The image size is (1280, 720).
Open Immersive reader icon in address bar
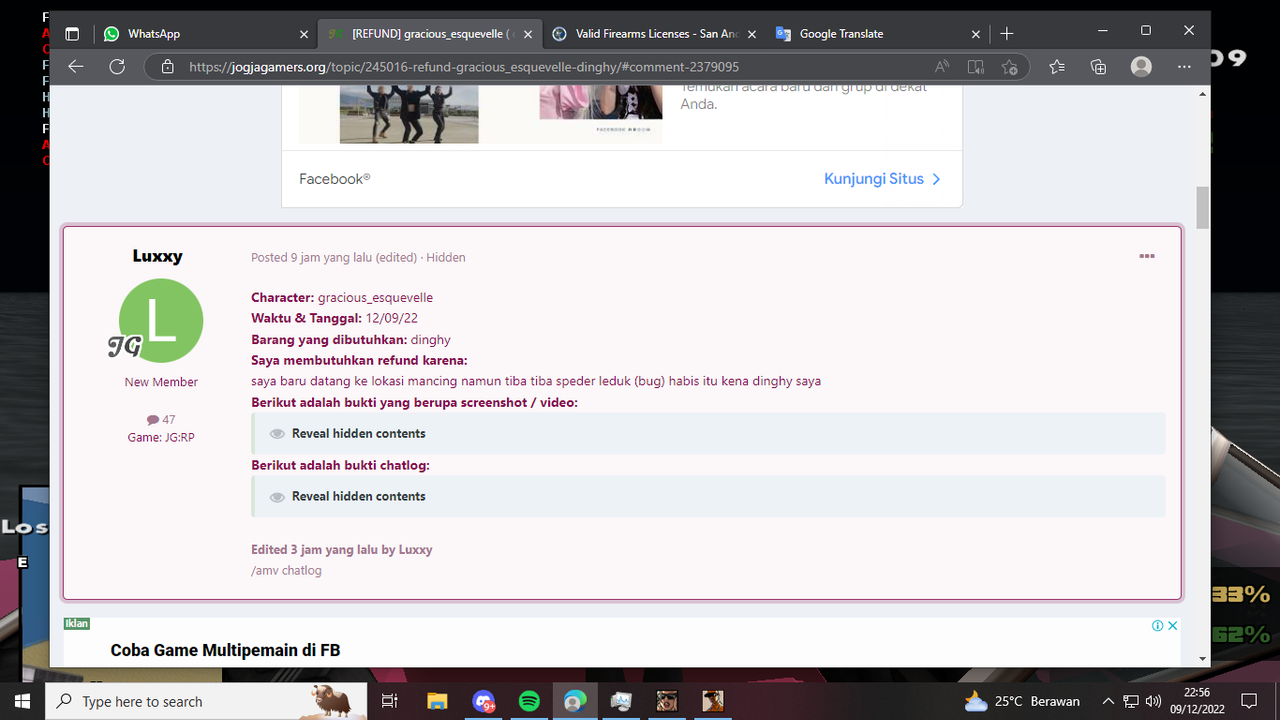[x=976, y=67]
